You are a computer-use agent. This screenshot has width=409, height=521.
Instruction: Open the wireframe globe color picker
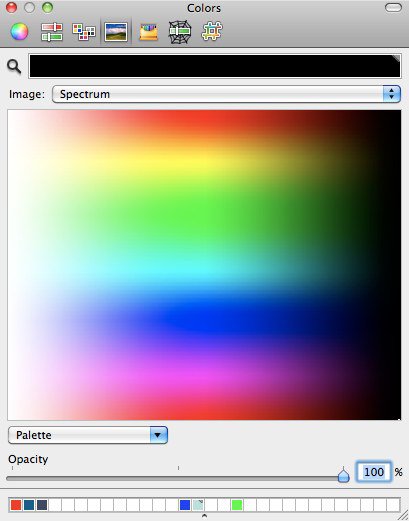(x=180, y=32)
